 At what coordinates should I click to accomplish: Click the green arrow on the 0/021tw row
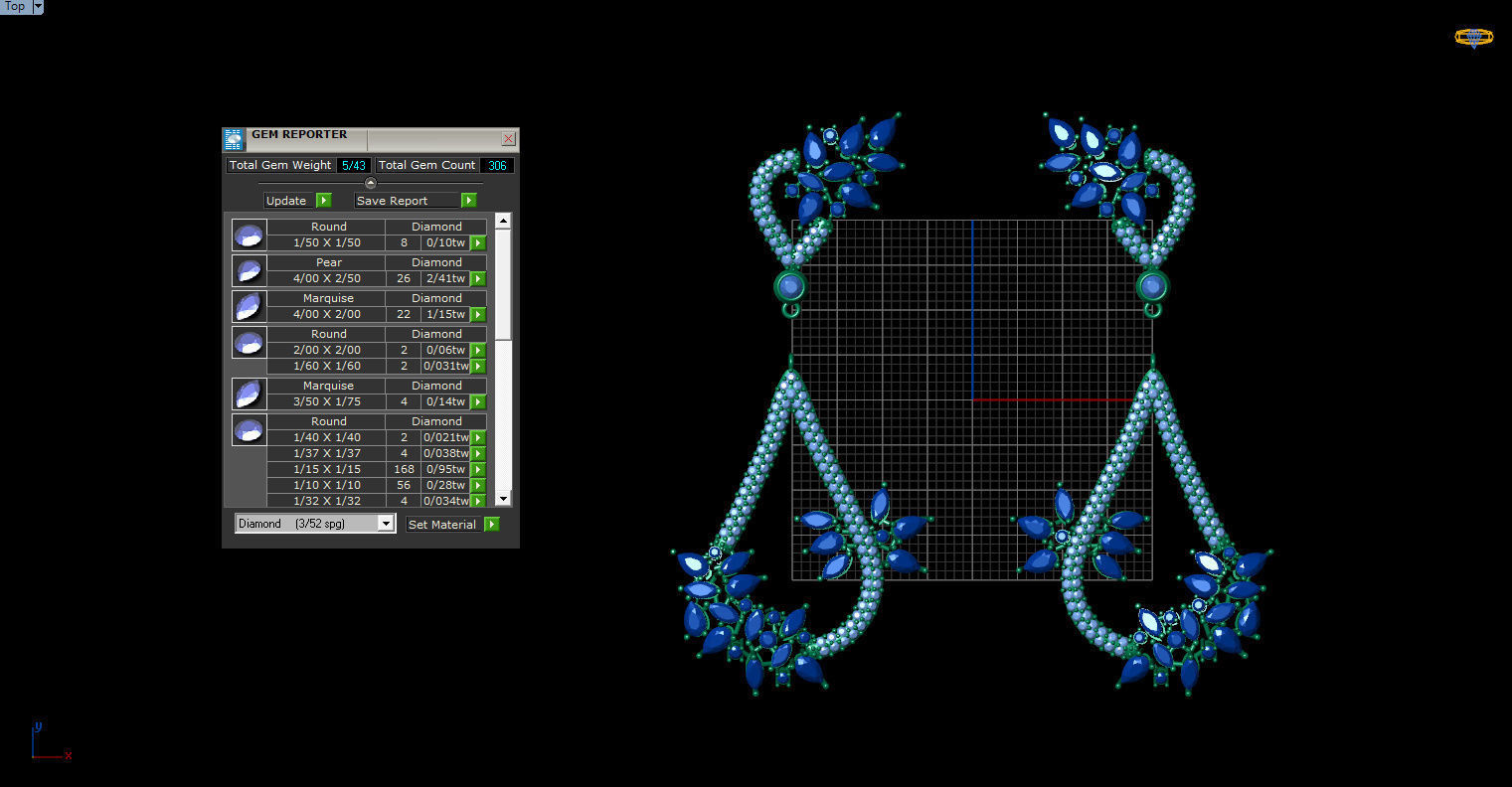click(x=478, y=437)
